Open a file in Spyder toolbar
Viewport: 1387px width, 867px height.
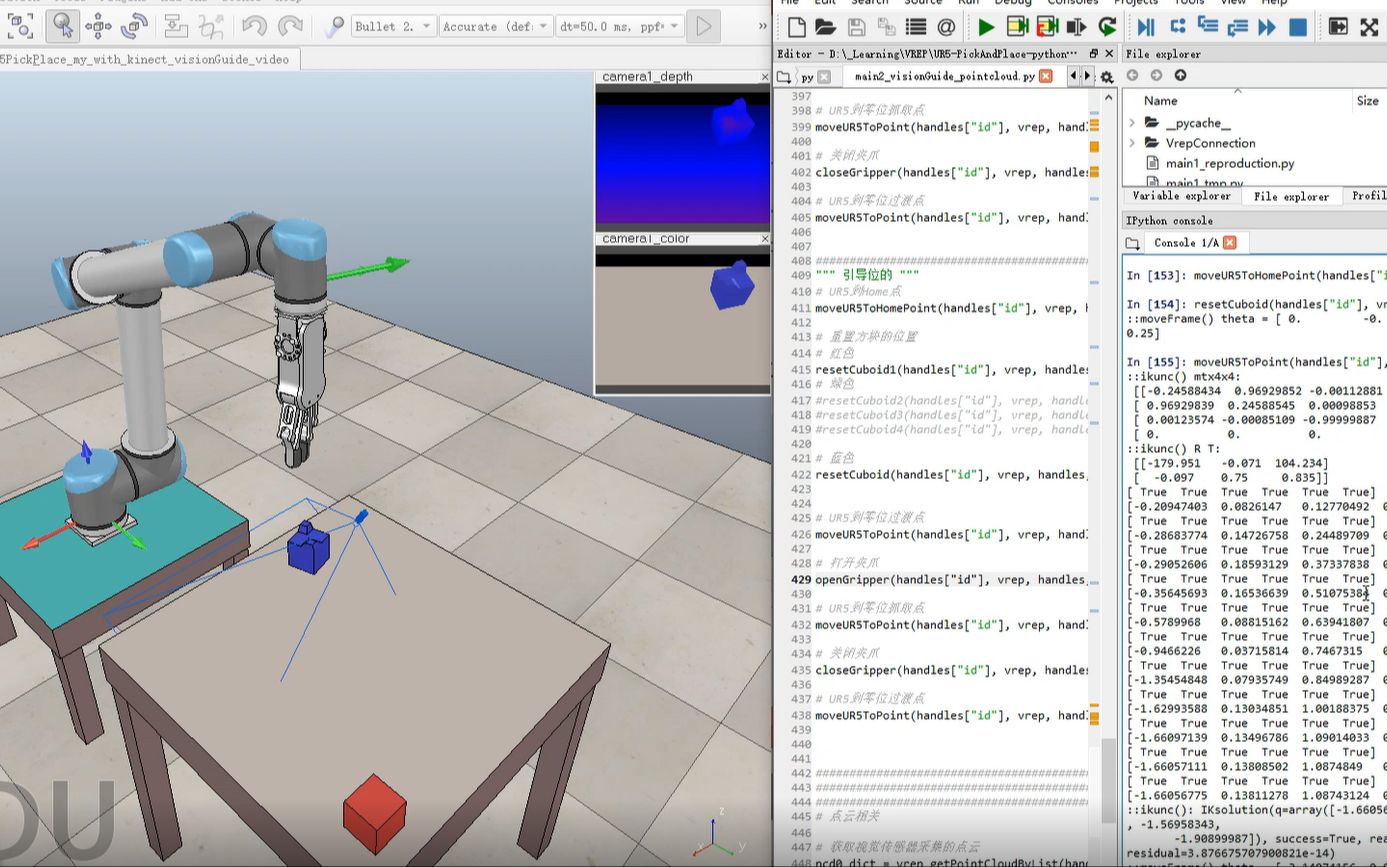click(x=825, y=27)
